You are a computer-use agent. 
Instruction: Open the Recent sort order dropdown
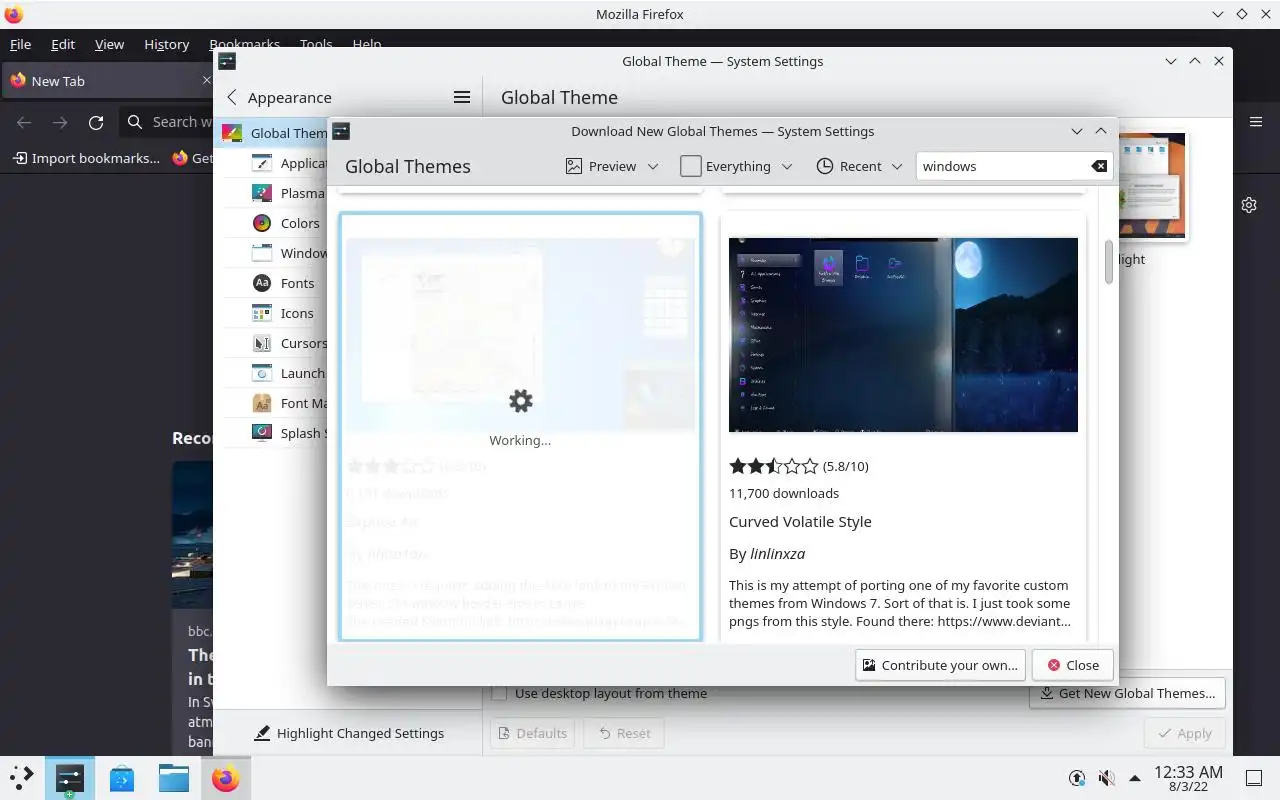point(860,166)
